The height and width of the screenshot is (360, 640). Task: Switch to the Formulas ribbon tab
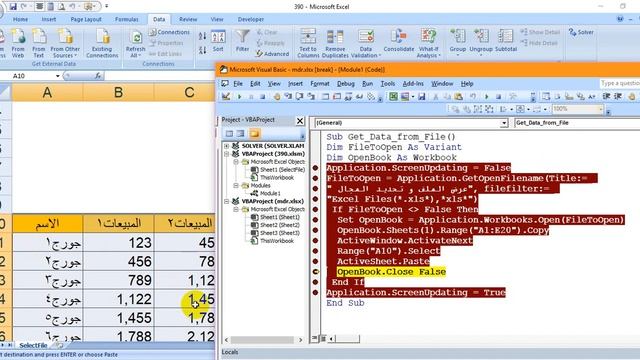(x=127, y=19)
